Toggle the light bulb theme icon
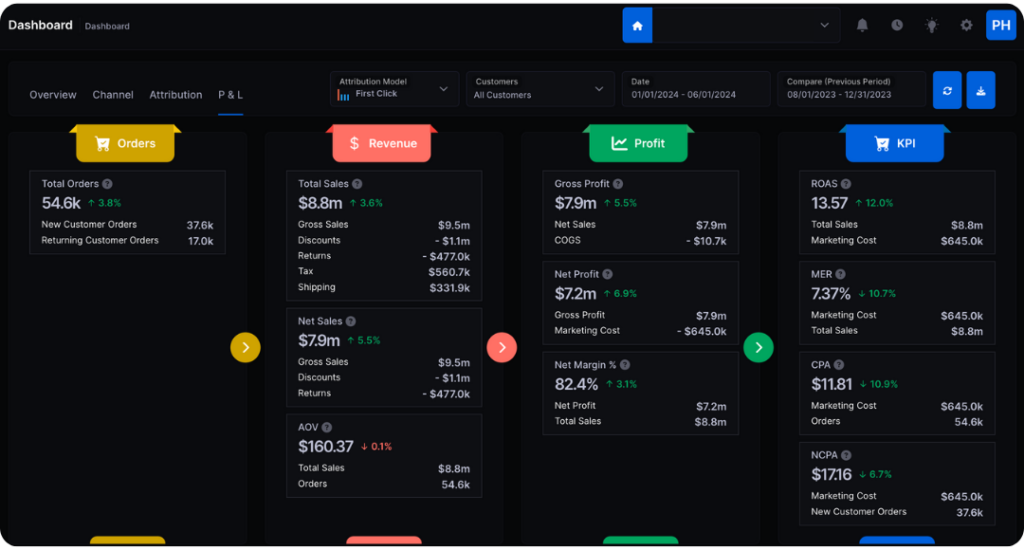The width and height of the screenshot is (1024, 550). (931, 25)
